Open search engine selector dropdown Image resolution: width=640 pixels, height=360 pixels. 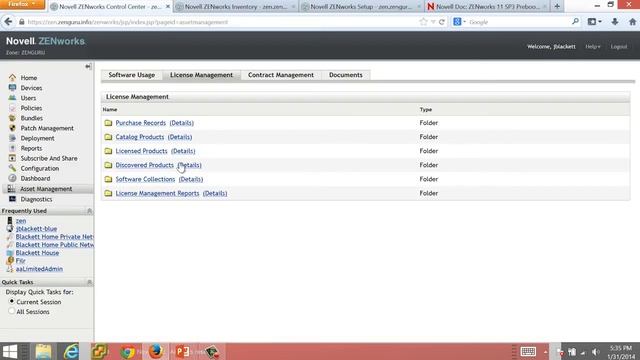[459, 22]
